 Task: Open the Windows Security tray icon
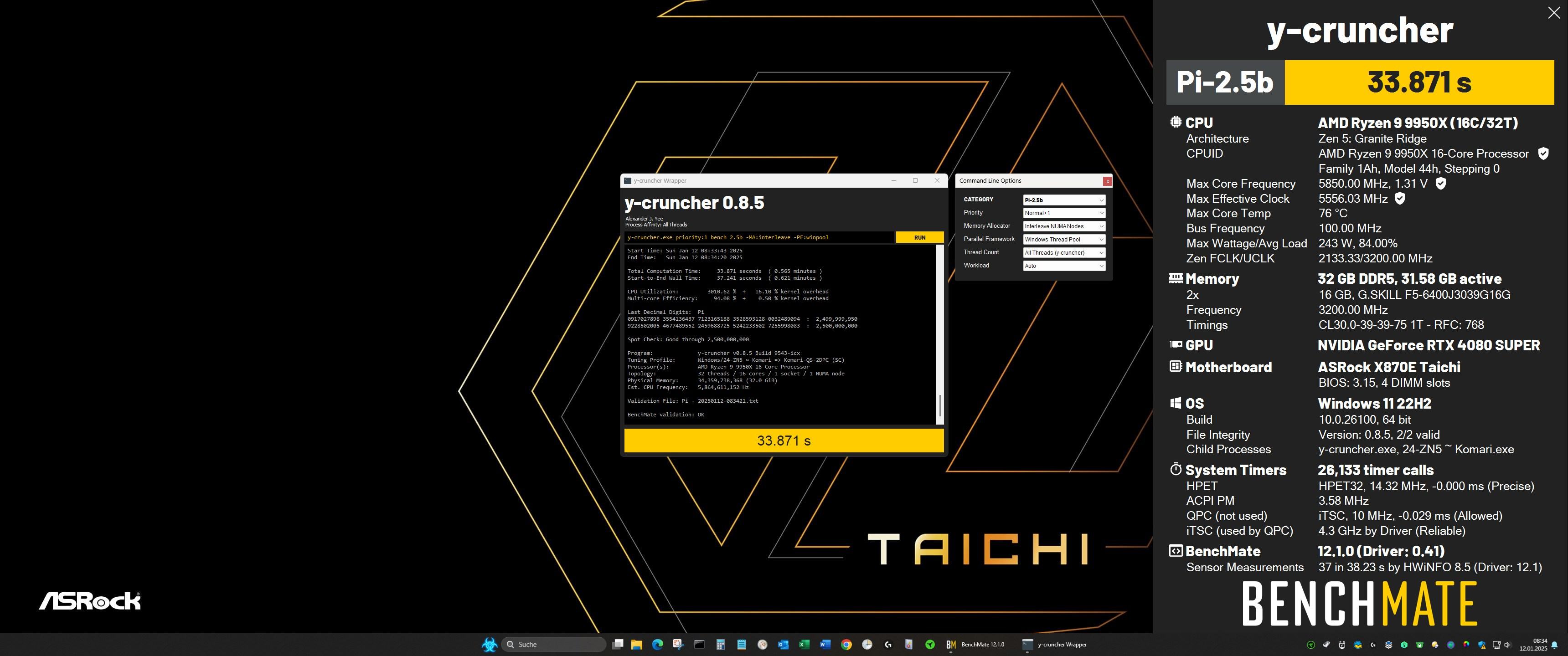tap(1481, 645)
